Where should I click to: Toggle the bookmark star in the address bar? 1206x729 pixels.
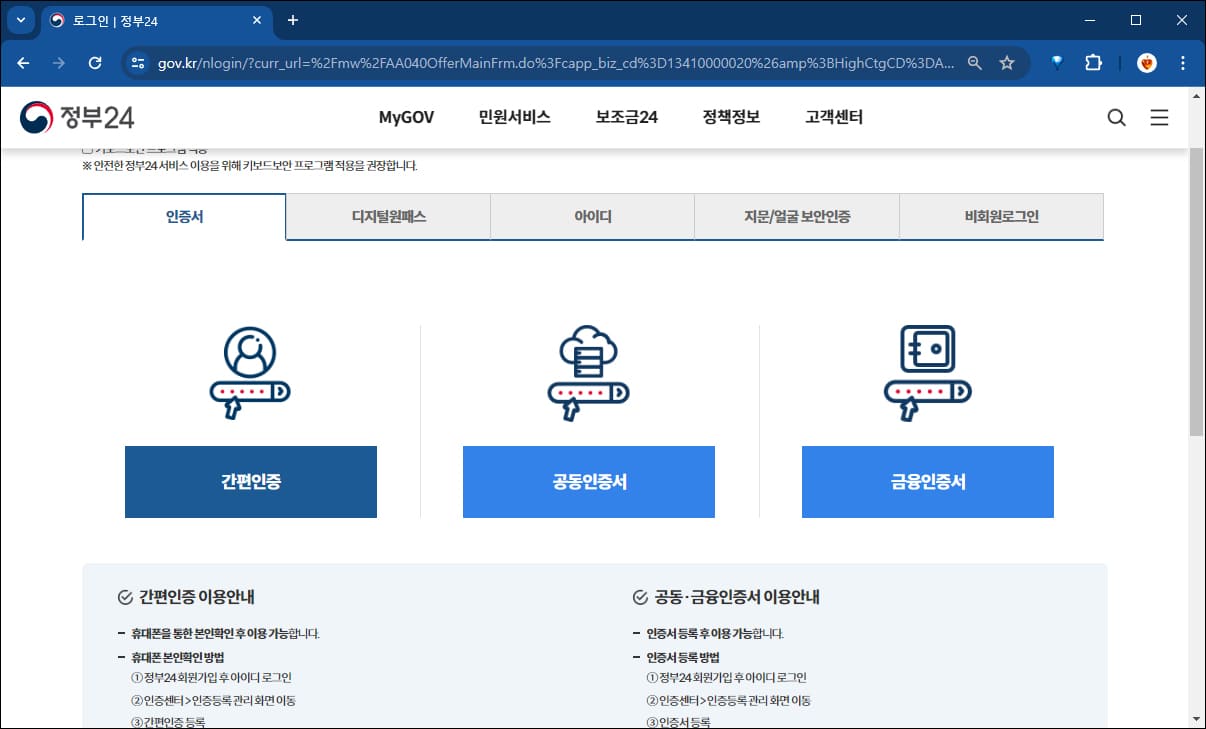[x=1008, y=62]
